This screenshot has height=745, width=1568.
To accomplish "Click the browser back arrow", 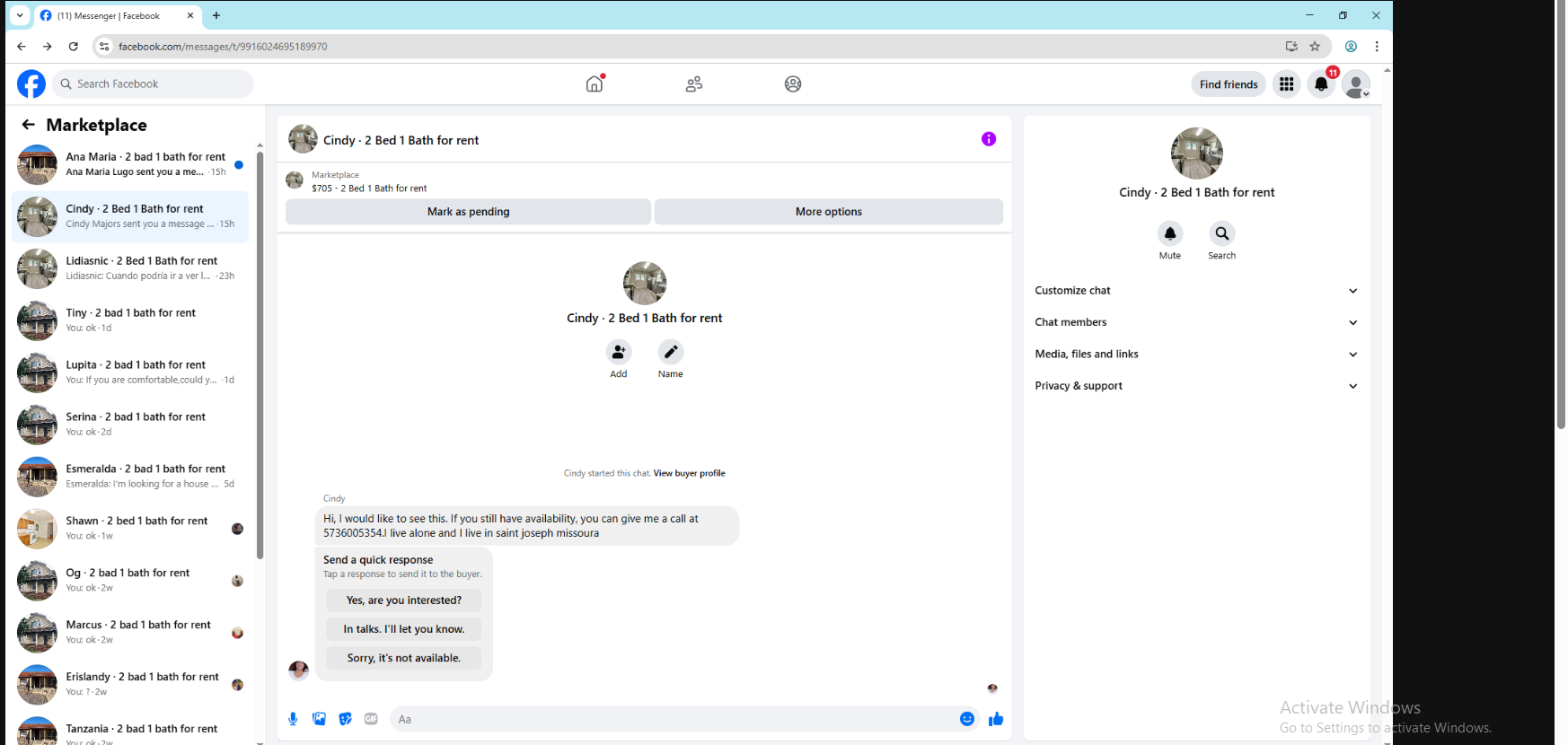I will 22,47.
